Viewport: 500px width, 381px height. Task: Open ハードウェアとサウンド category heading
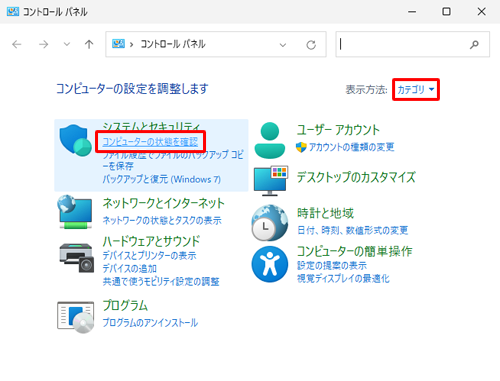click(151, 241)
